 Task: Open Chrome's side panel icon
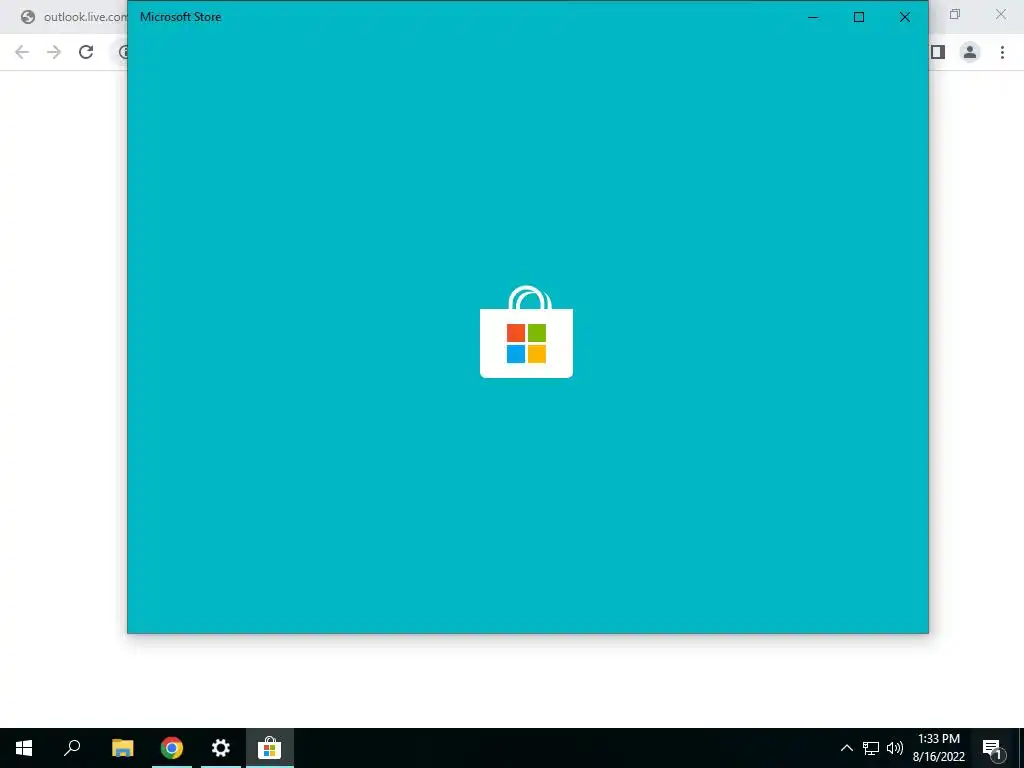938,52
